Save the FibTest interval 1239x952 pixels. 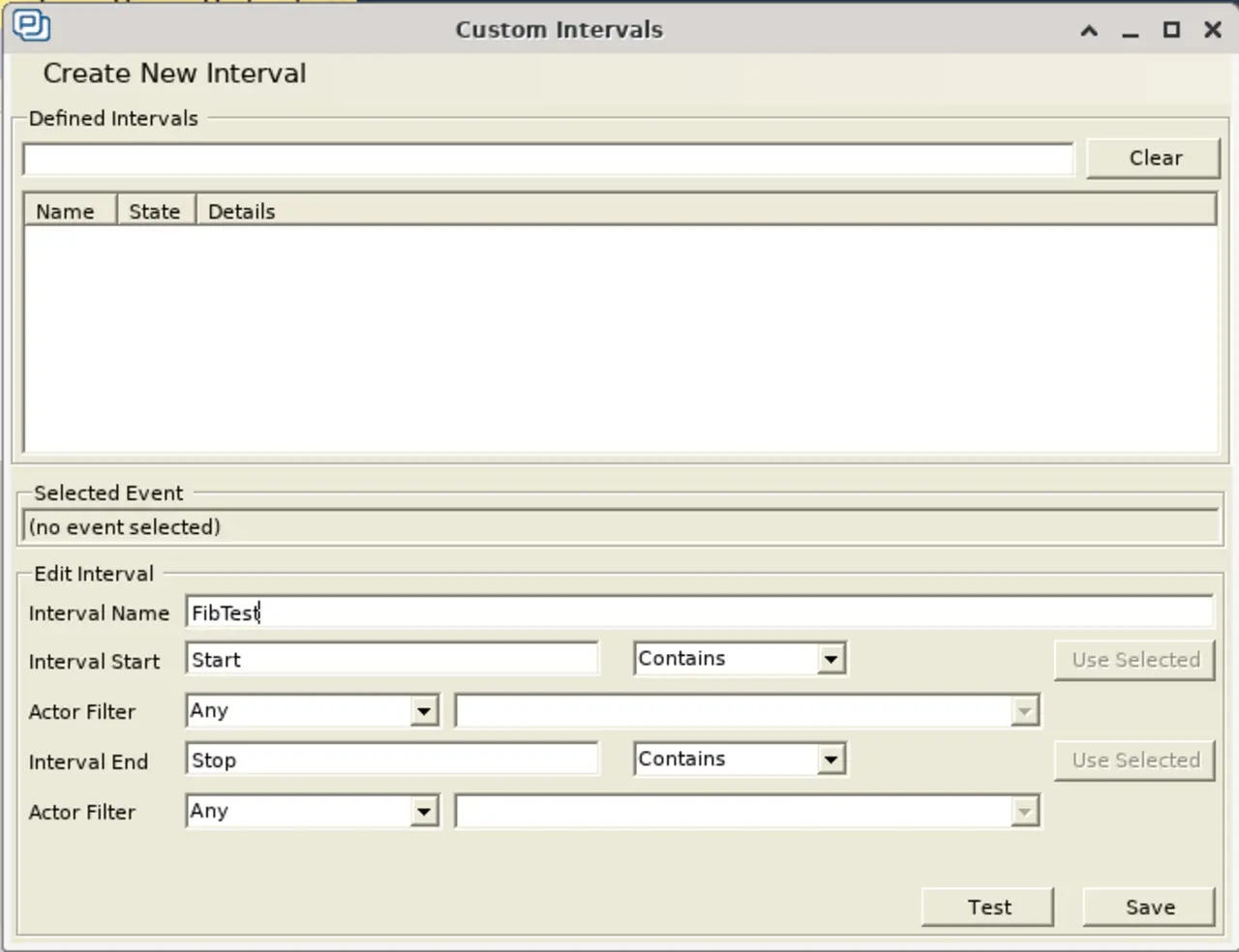pos(1149,907)
